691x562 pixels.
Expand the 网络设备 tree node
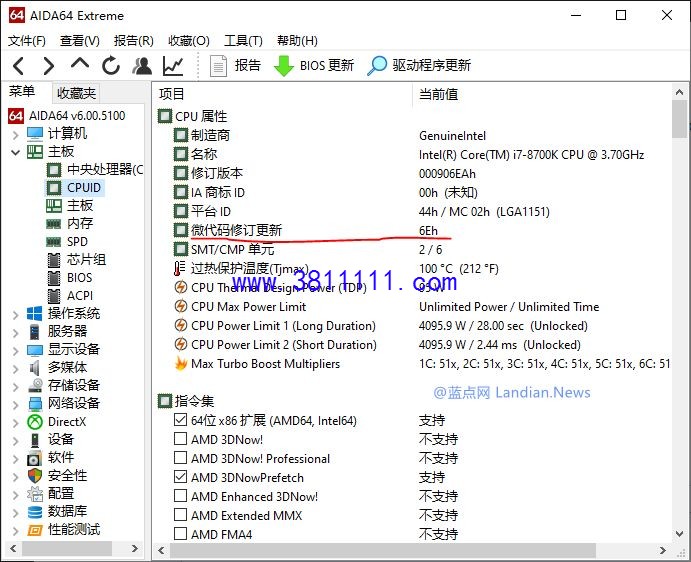click(15, 405)
